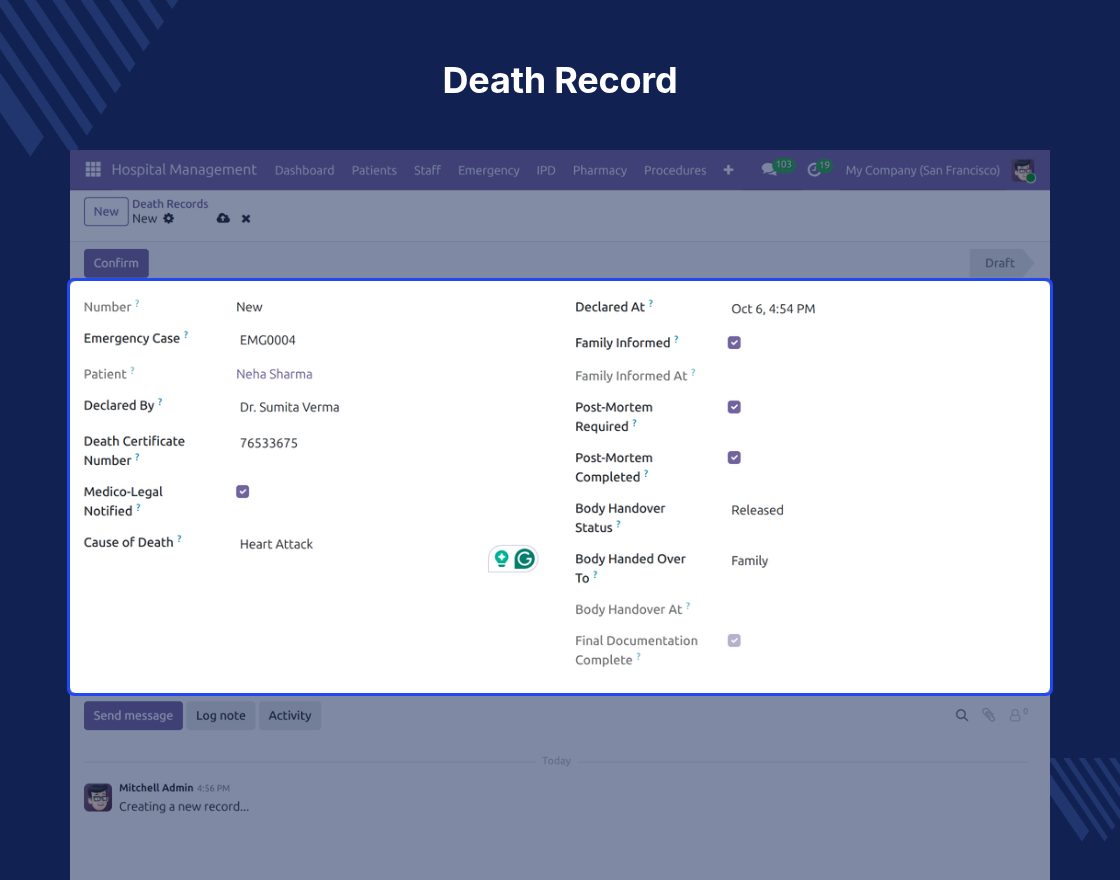Viewport: 1120px width, 880px height.
Task: Open the My Company (San Francisco) switcher
Action: (922, 170)
